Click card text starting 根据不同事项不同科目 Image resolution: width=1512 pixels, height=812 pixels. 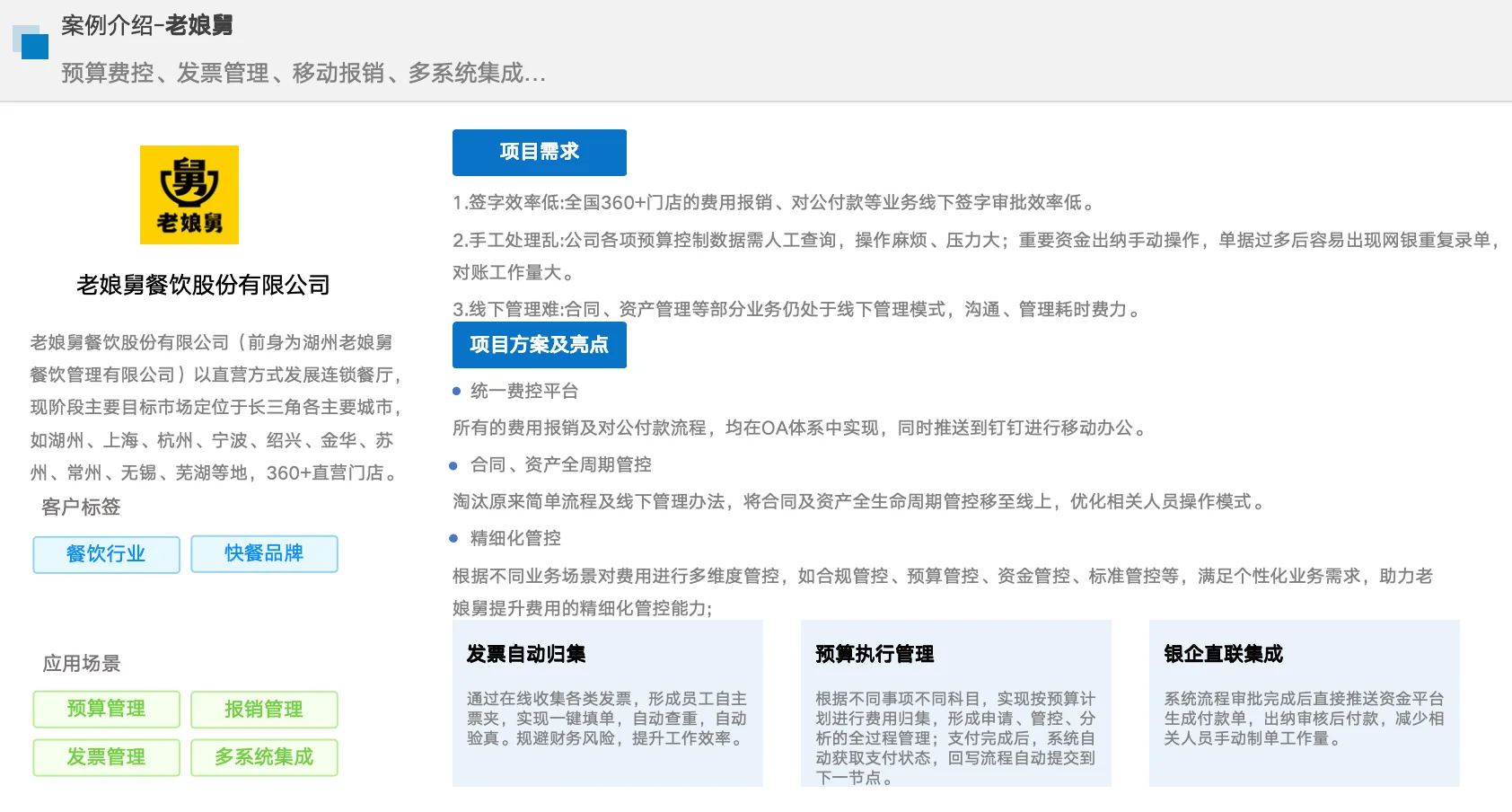pos(955,738)
